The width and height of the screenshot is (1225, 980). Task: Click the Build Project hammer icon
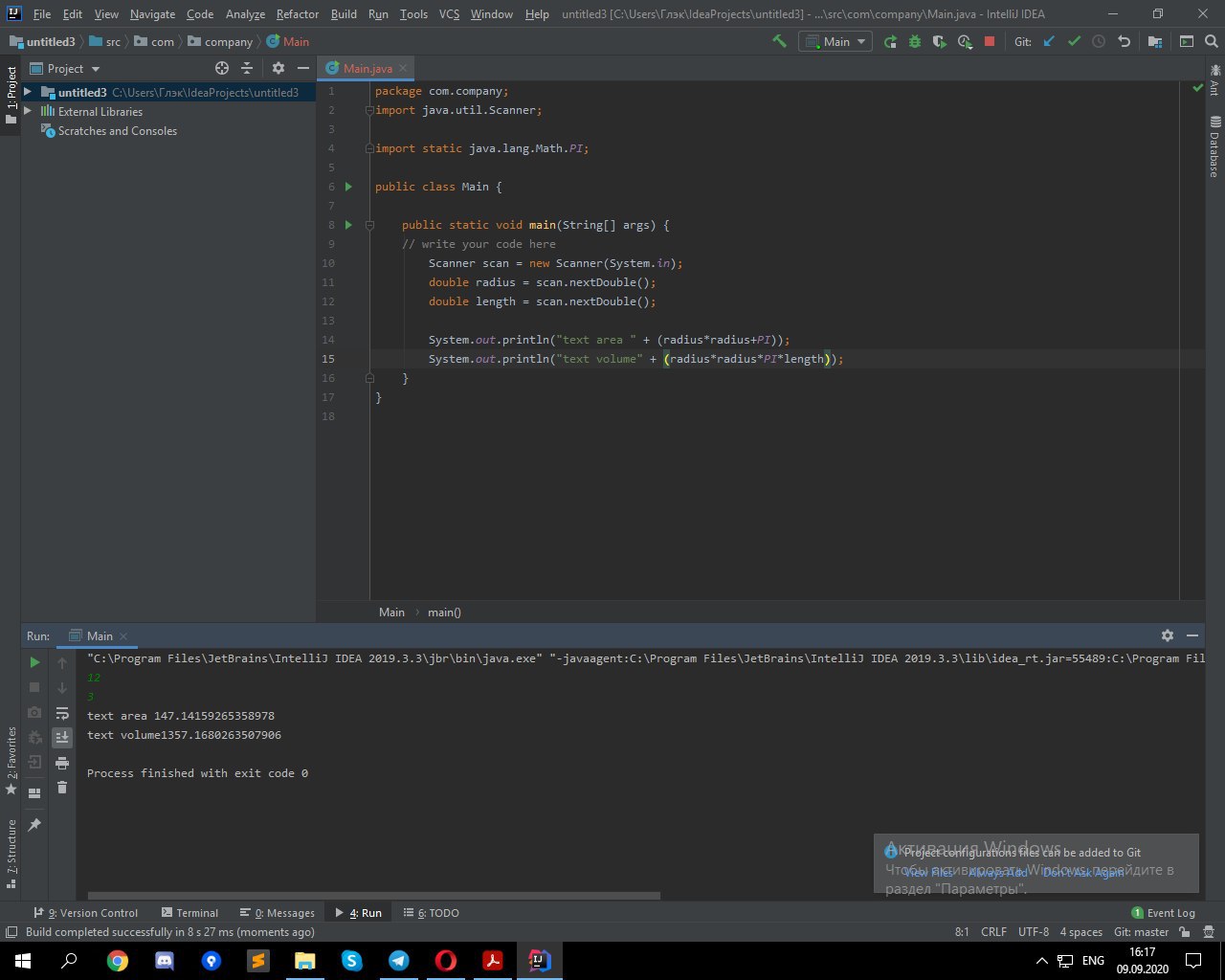coord(780,41)
